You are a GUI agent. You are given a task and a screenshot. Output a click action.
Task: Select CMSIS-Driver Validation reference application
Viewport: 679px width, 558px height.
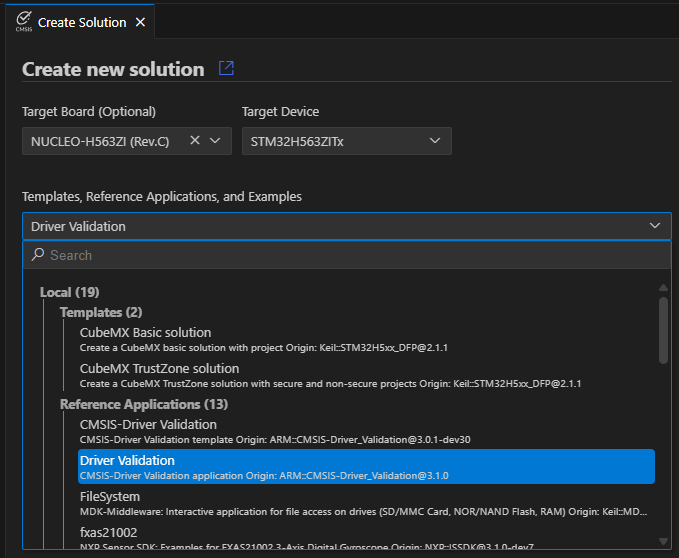[x=148, y=424]
